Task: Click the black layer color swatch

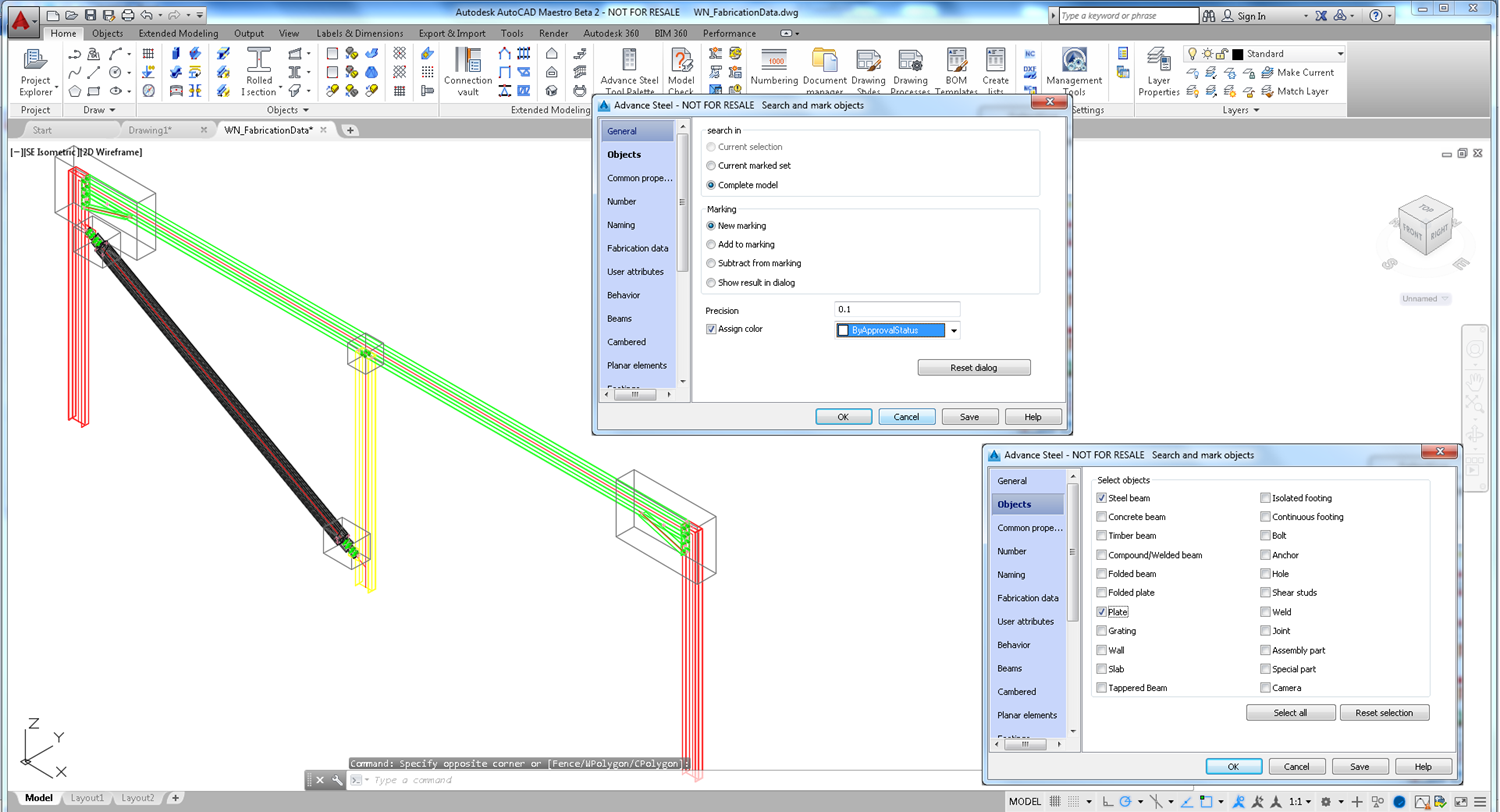Action: point(1237,54)
